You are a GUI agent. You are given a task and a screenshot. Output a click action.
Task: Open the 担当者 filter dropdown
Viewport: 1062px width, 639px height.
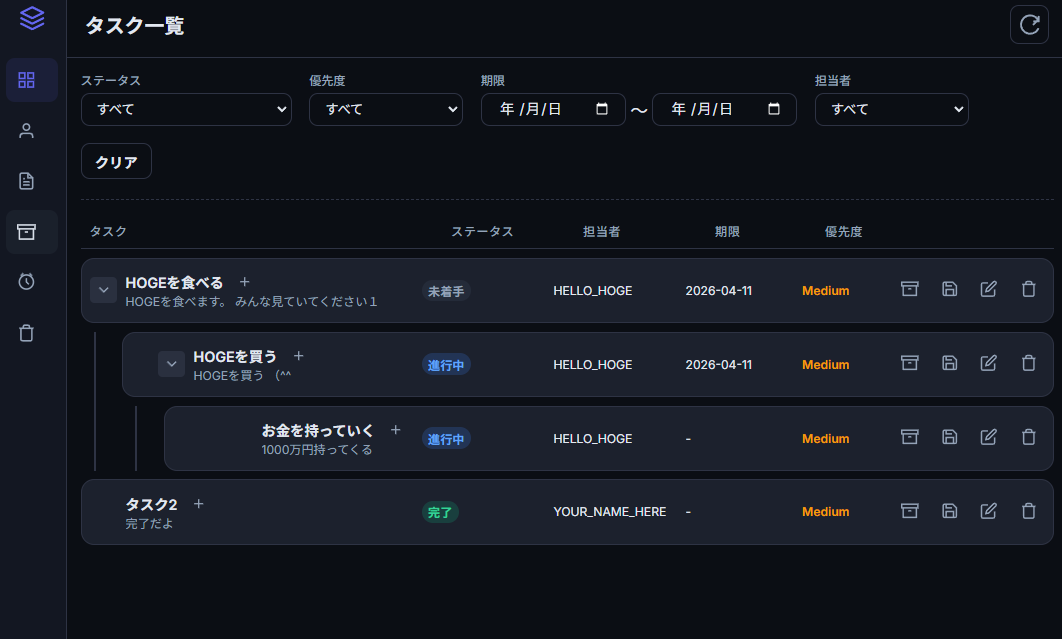pyautogui.click(x=891, y=109)
